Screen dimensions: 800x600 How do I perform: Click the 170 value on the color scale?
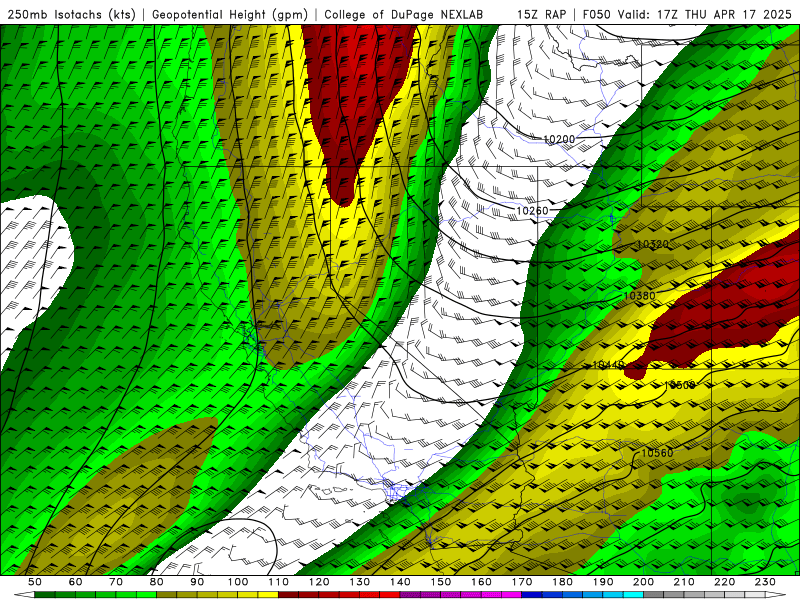pos(522,582)
